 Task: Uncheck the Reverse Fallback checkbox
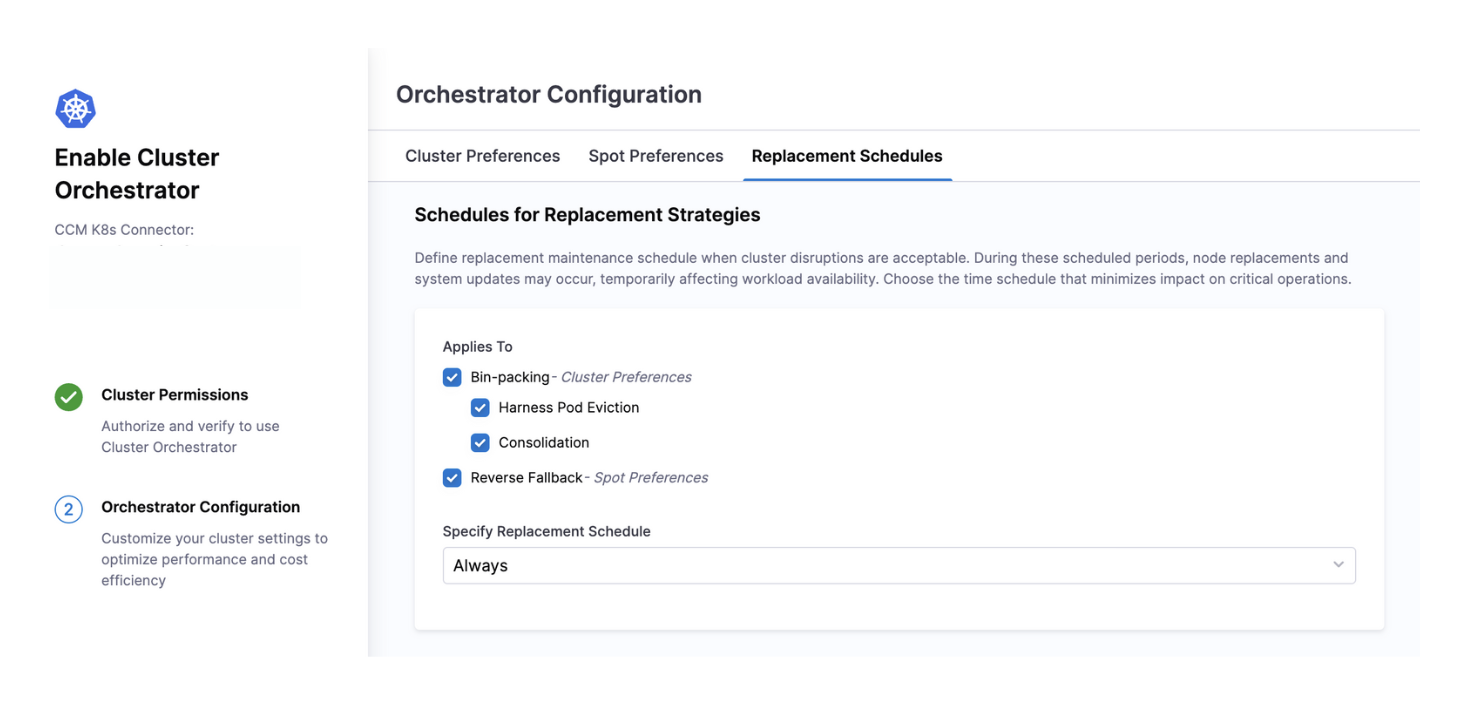pyautogui.click(x=452, y=478)
